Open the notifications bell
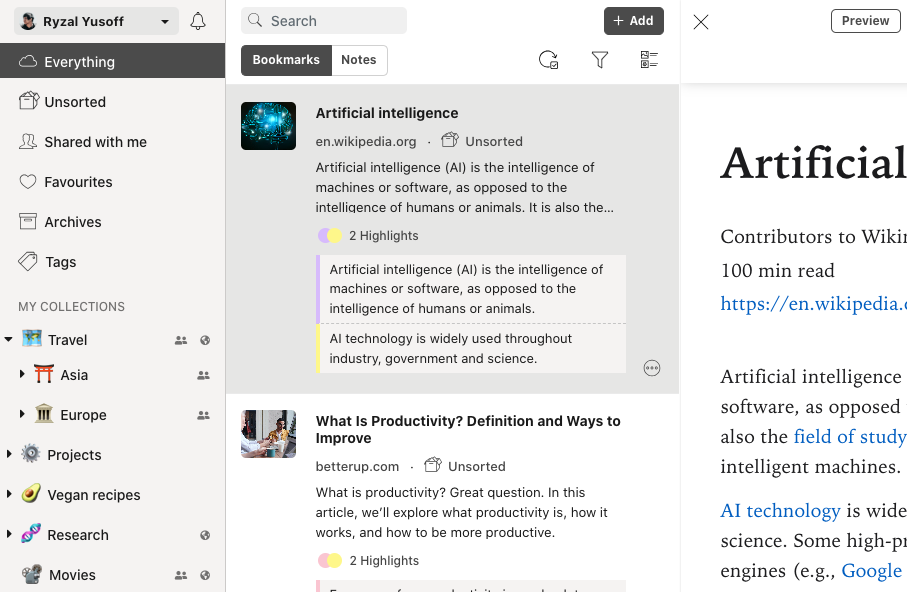 pos(197,20)
